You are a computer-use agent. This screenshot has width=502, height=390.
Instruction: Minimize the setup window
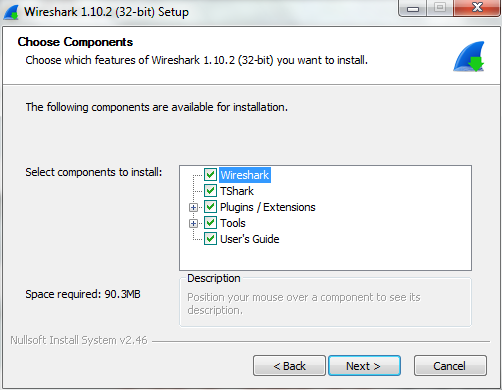click(x=413, y=8)
